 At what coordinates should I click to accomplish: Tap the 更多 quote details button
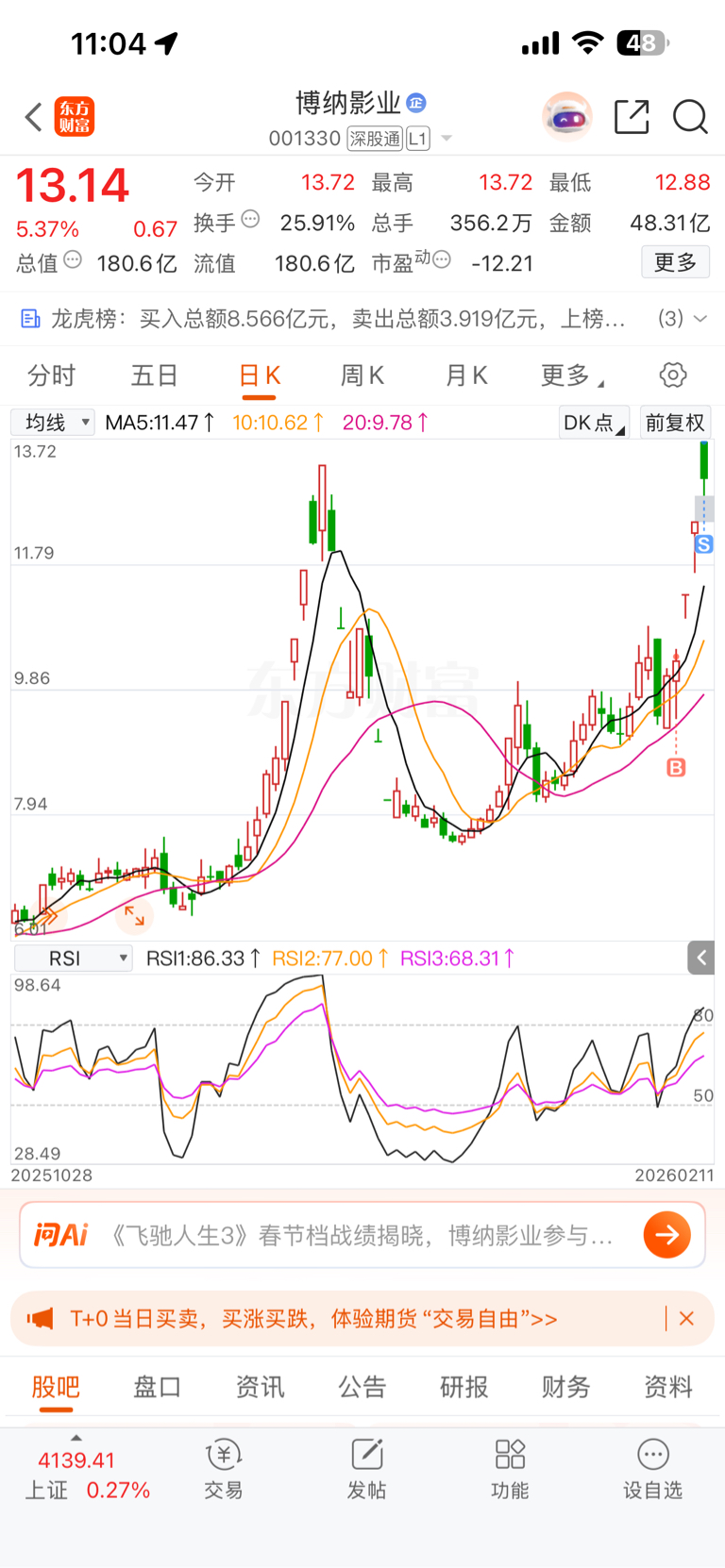675,261
